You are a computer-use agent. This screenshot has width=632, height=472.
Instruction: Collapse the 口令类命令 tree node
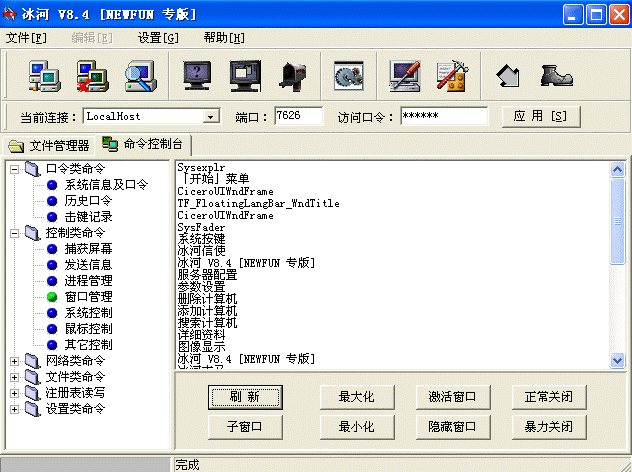(15, 169)
